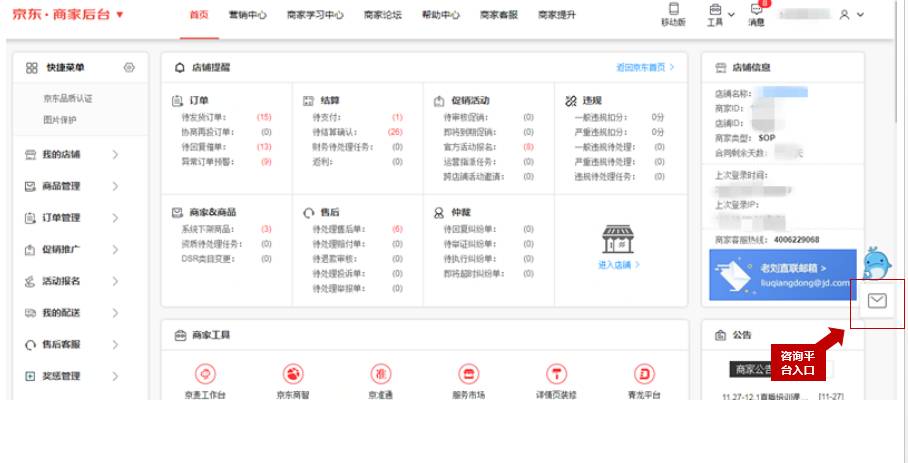The height and width of the screenshot is (463, 908).
Task: Click the 工具 toolbox icon
Action: (715, 10)
